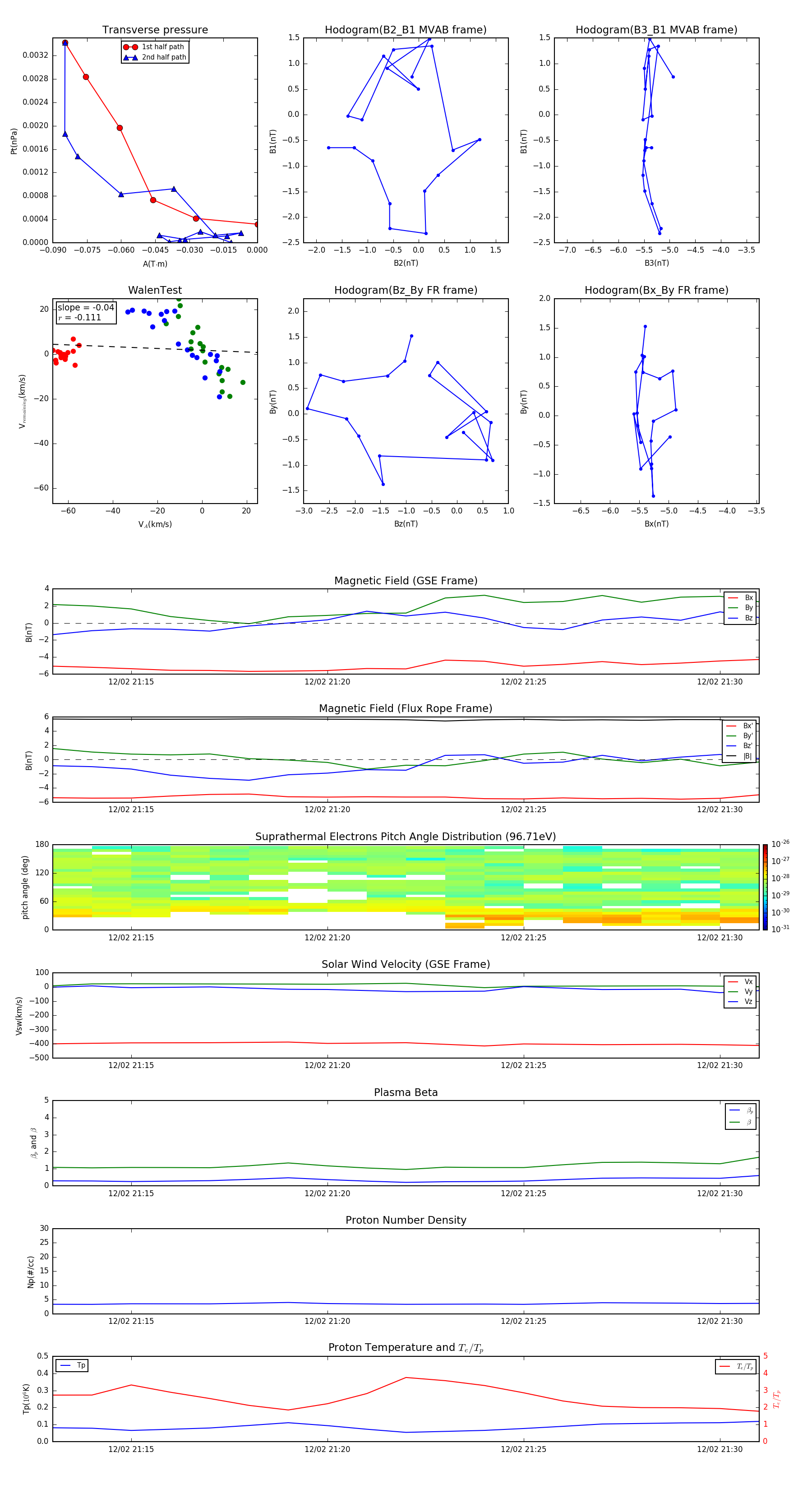Select 'Vy' in the velocity legend
Screen dimensions: 812x1489
(x=741, y=991)
